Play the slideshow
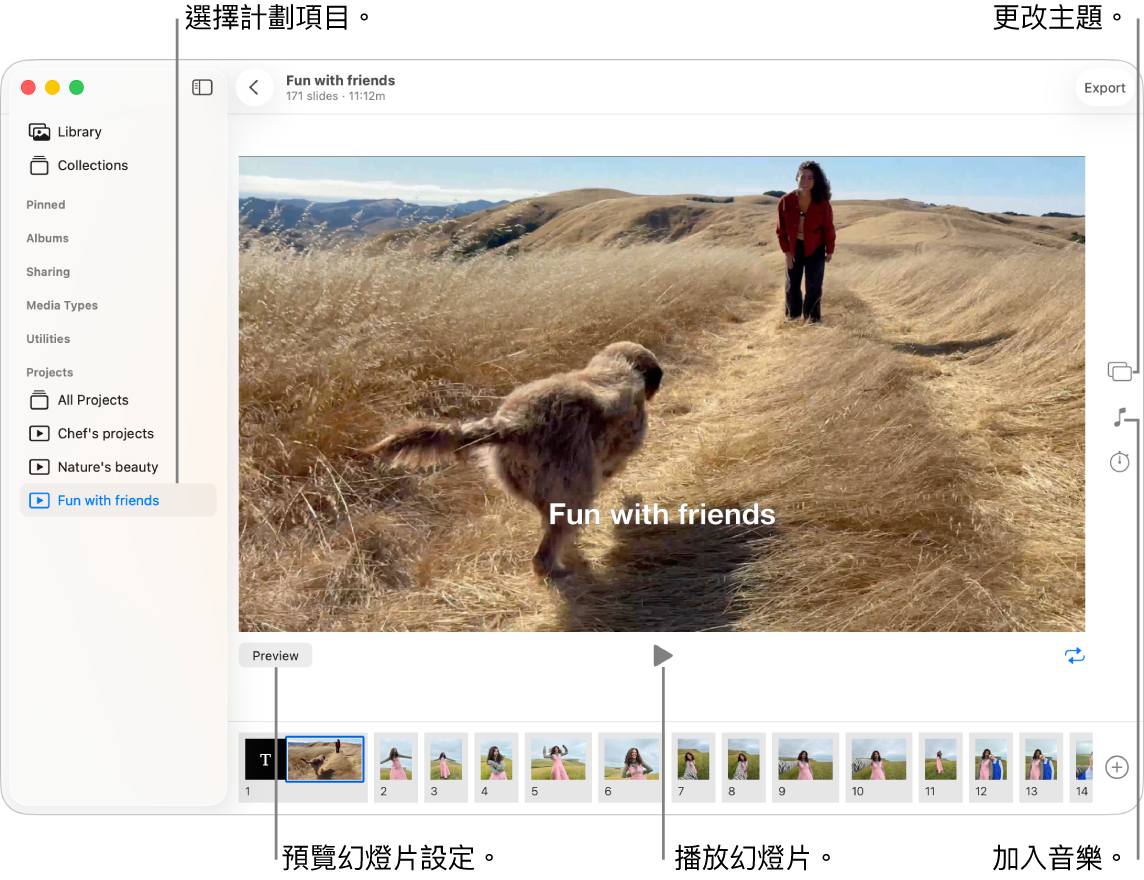This screenshot has width=1144, height=880. point(662,656)
